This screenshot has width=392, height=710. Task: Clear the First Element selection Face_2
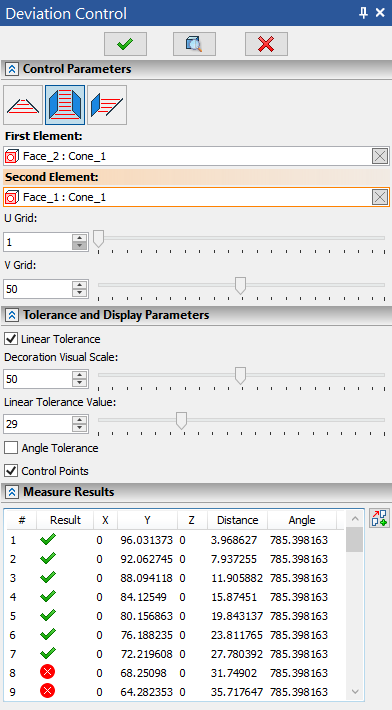(x=380, y=157)
